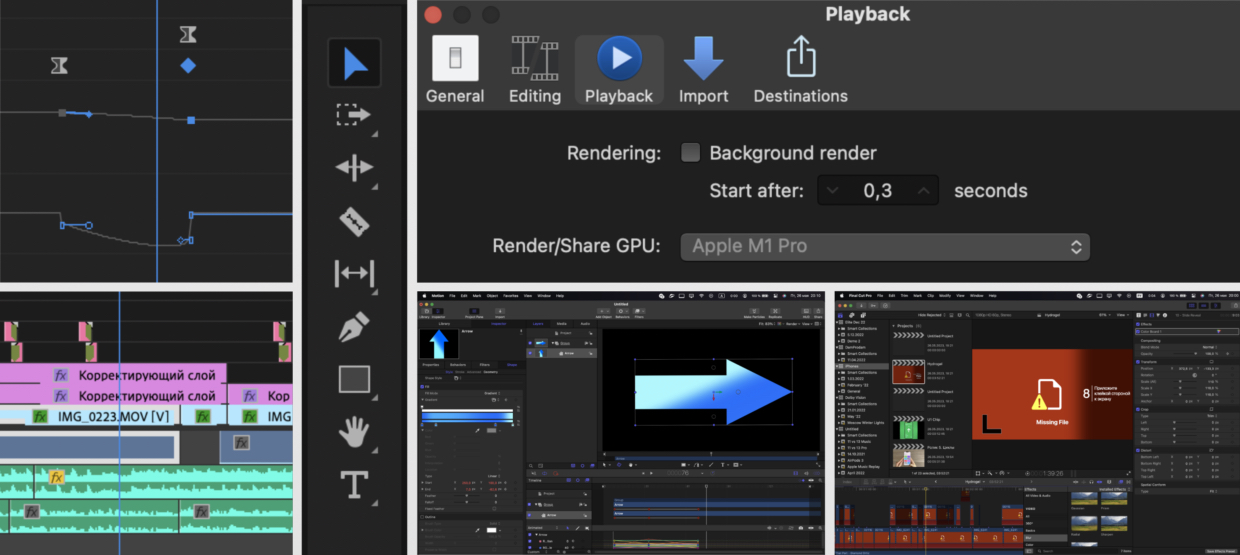Screen dimensions: 1240x555
Task: Increase Start after seconds value
Action: click(x=924, y=191)
